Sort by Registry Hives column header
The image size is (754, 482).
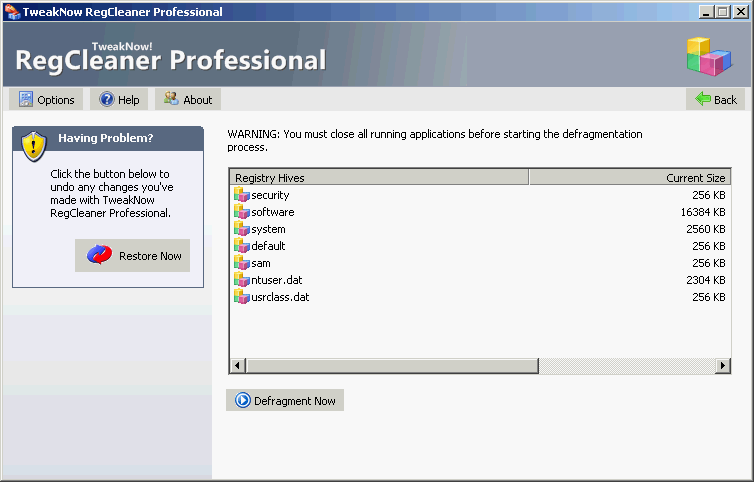pos(379,178)
